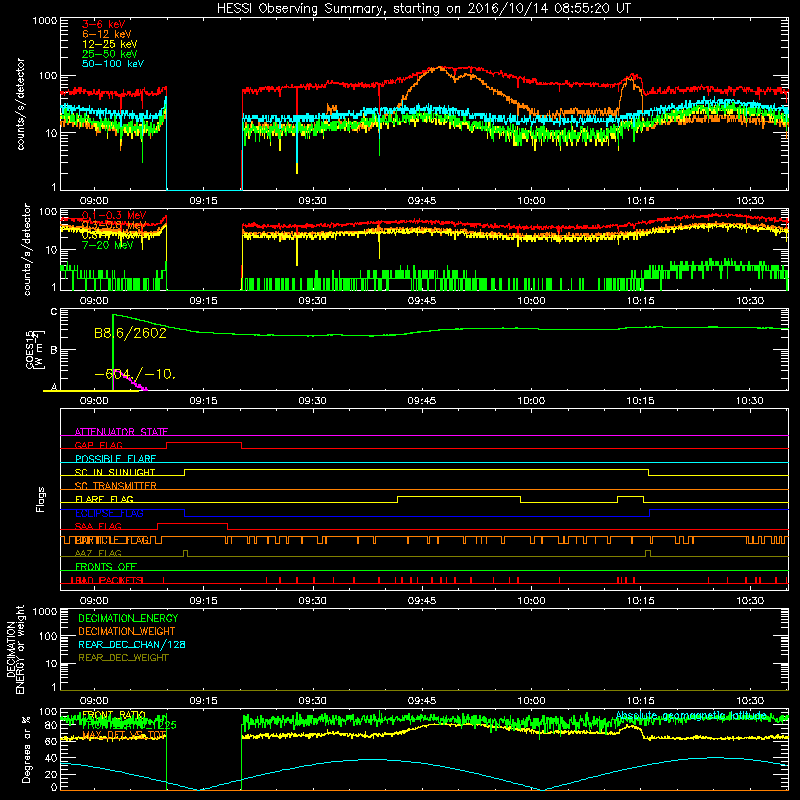The height and width of the screenshot is (800, 800).
Task: Click the -604./-10. position annotation
Action: click(135, 374)
